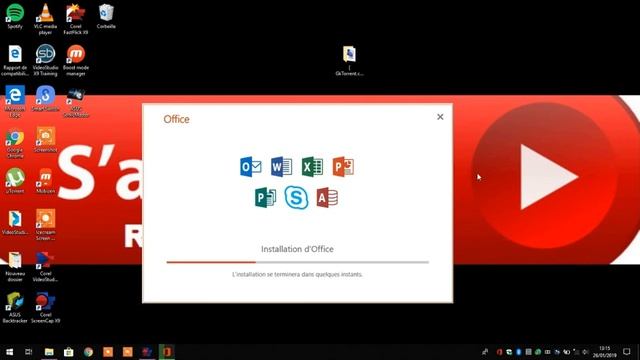
Task: Select the VideoStudio X9 Training desktop icon
Action: 45,60
